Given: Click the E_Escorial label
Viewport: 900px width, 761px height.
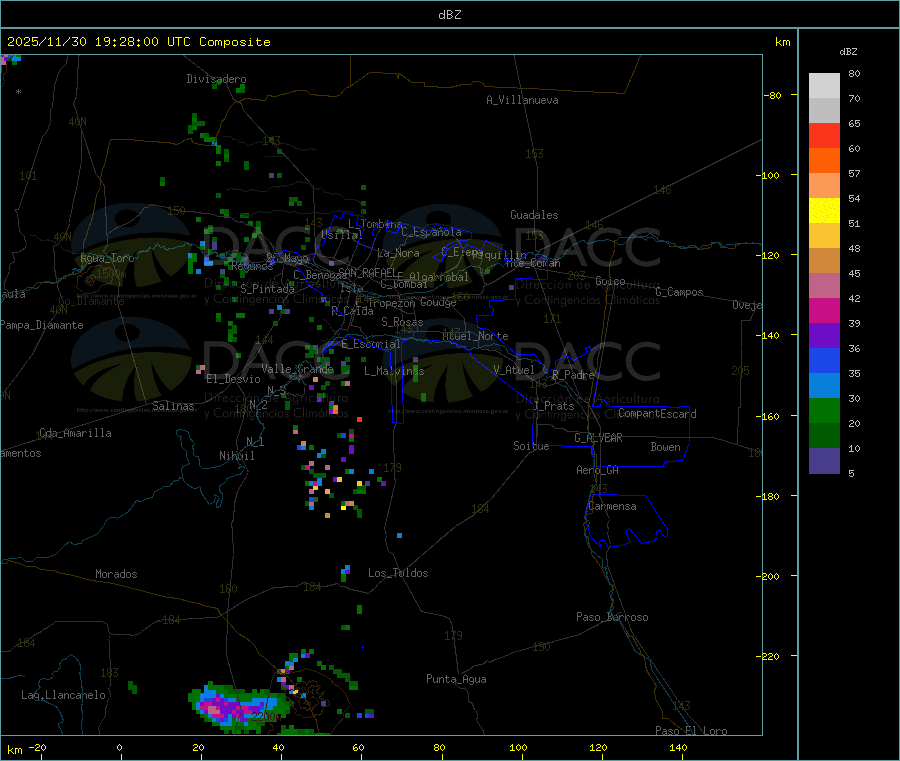Looking at the screenshot, I should pos(371,344).
